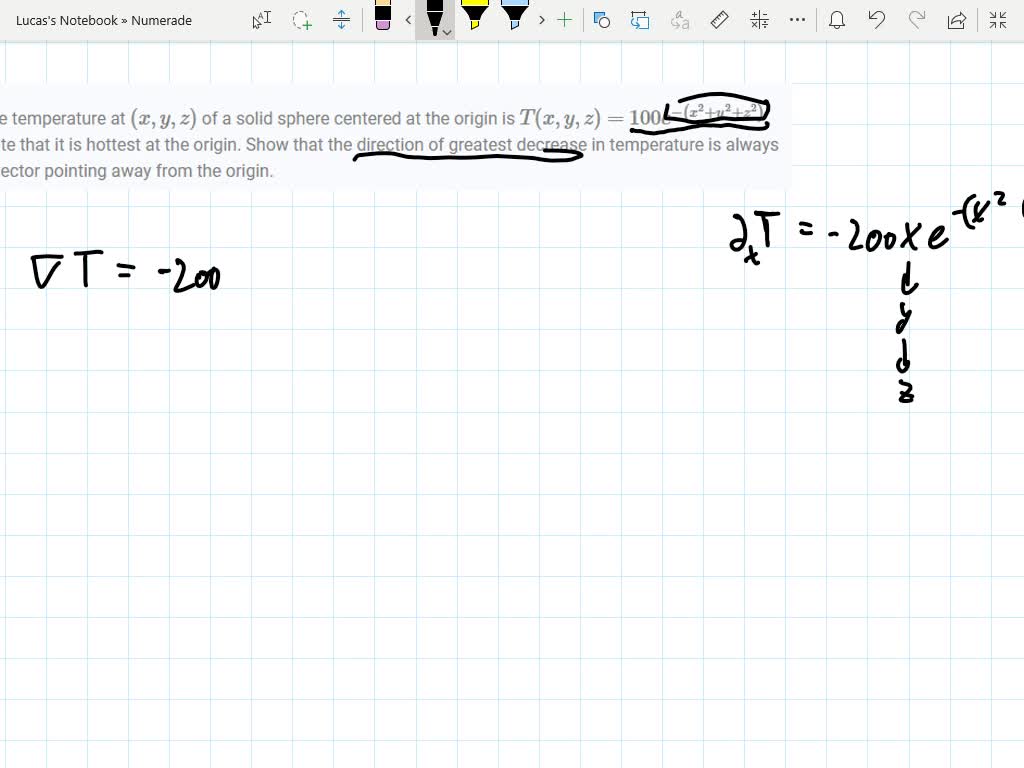Choose the Eraser tool
This screenshot has height=768, width=1024.
tap(383, 20)
